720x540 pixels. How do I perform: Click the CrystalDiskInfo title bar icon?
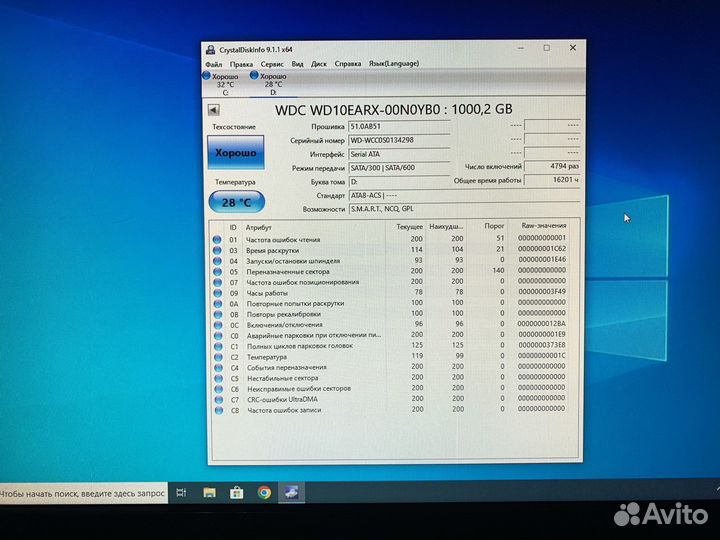[x=210, y=50]
